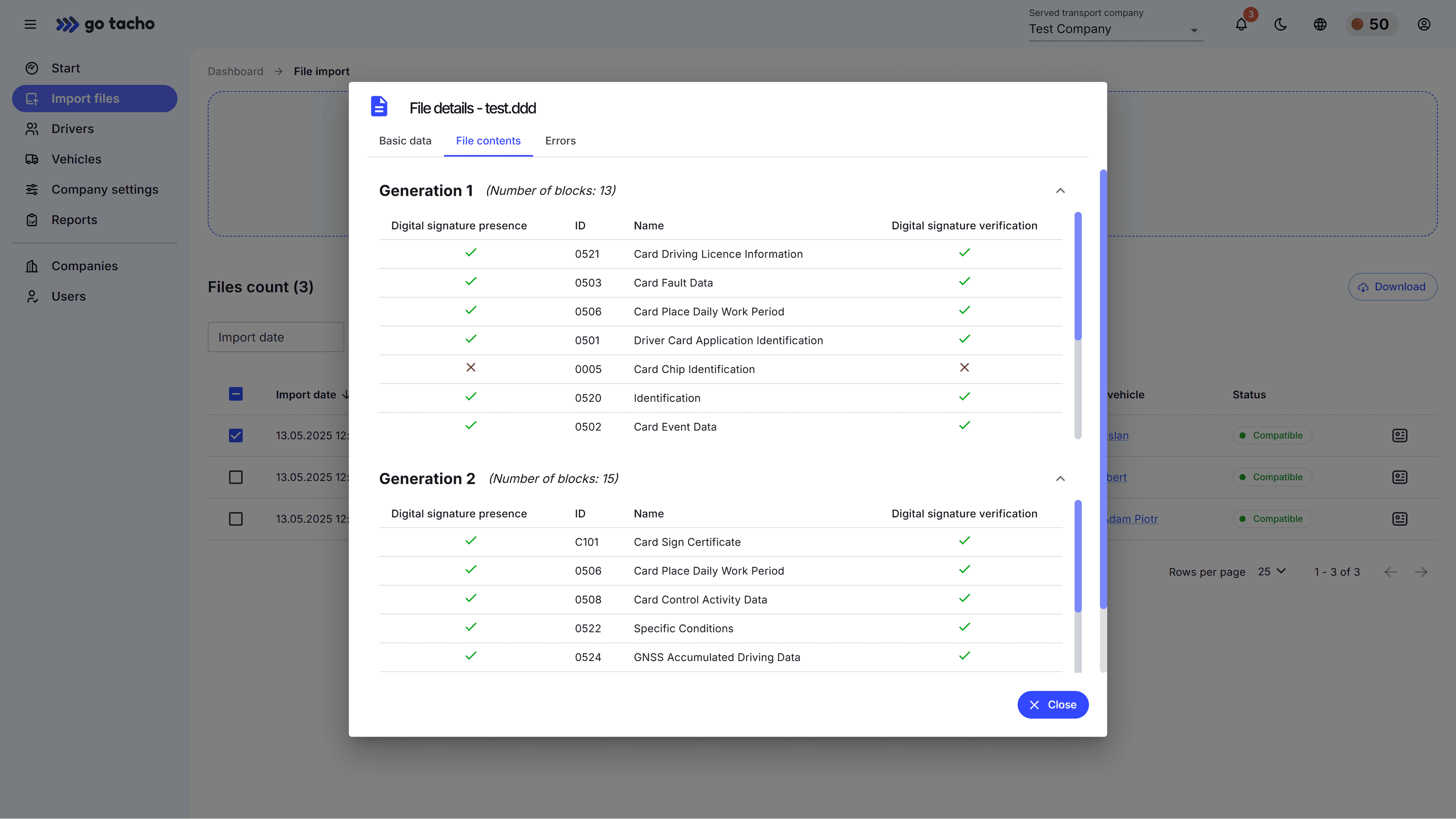This screenshot has width=1456, height=819.
Task: Click the file document icon in dialog header
Action: [379, 106]
